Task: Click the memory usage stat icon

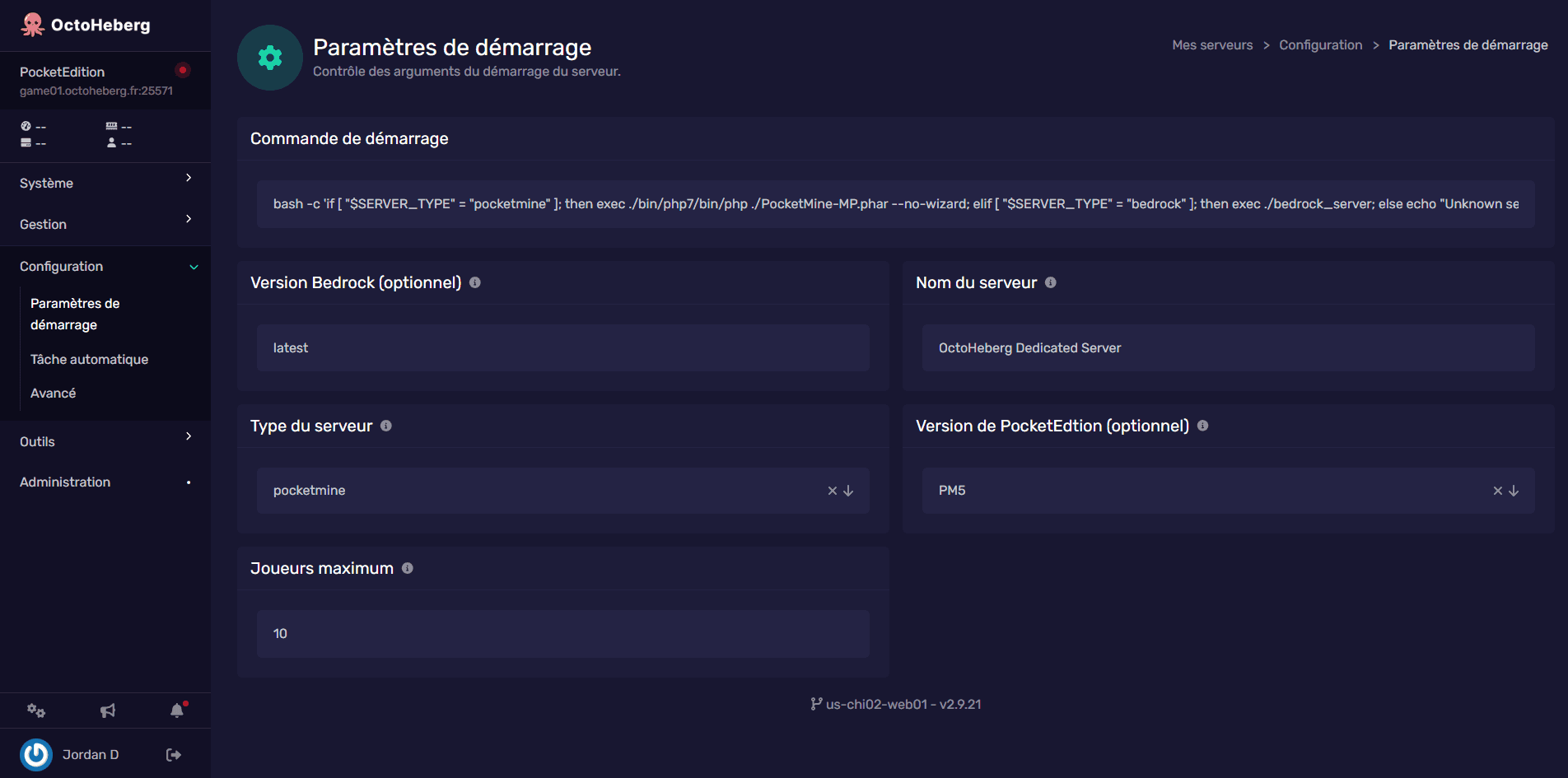Action: (x=111, y=126)
